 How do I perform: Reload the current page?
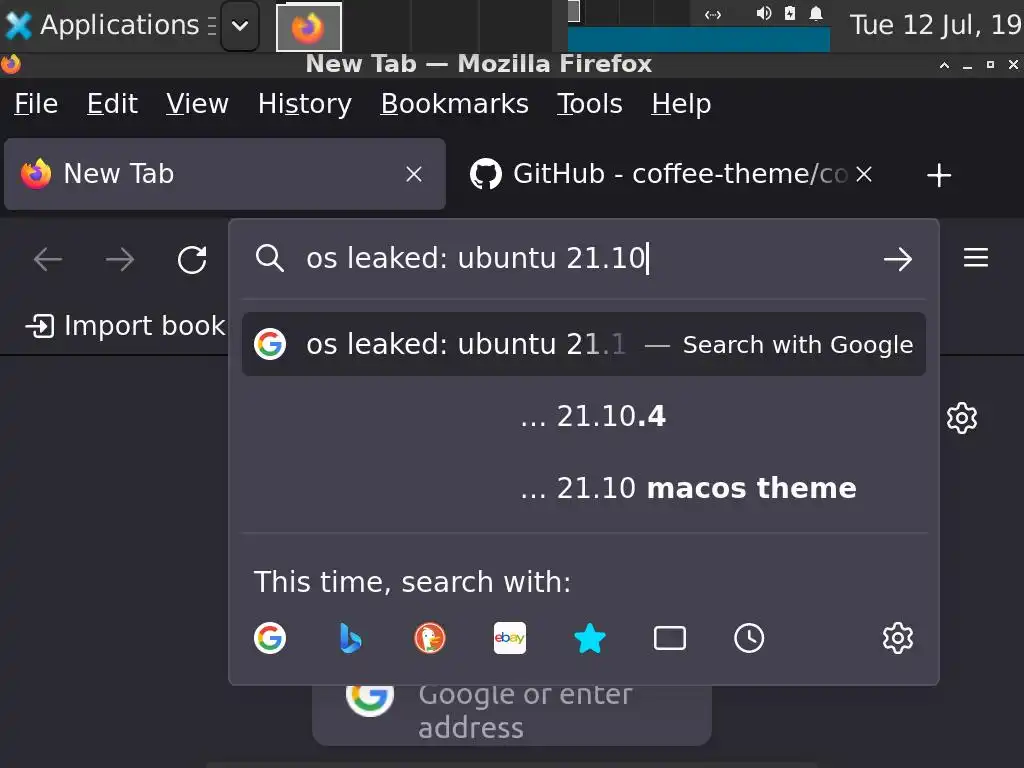coord(192,260)
